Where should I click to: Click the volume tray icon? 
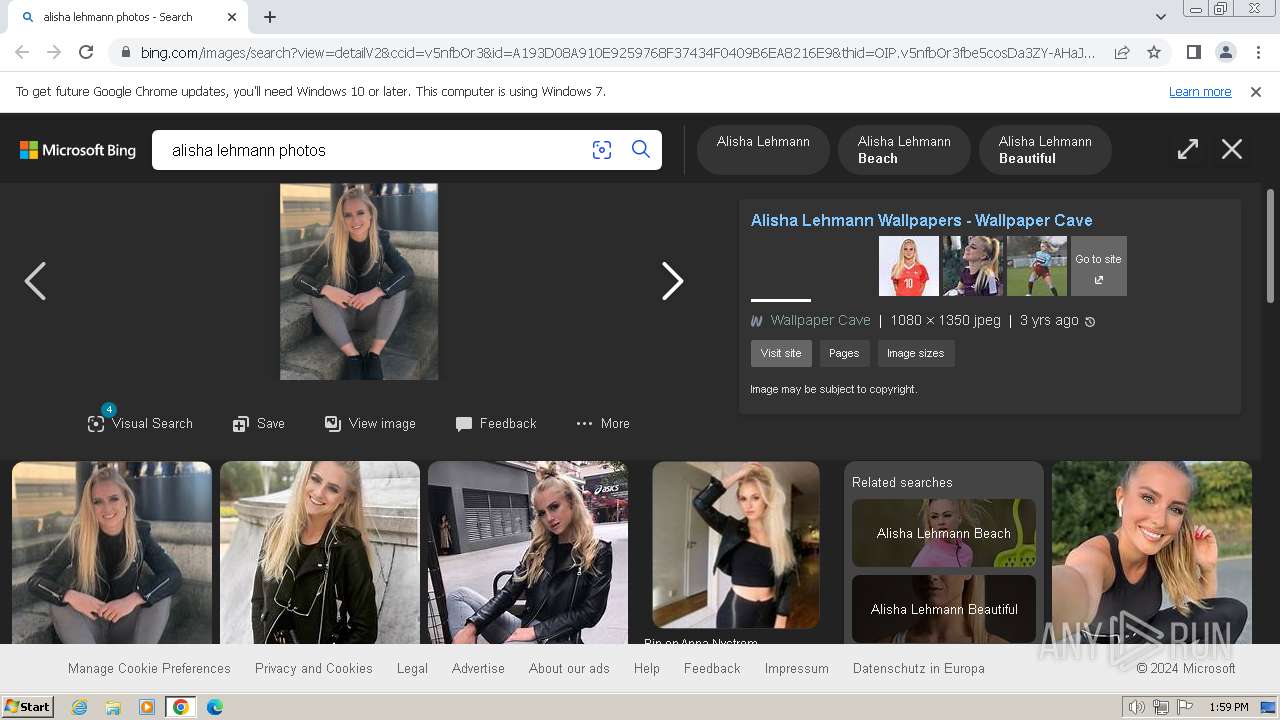click(1137, 707)
